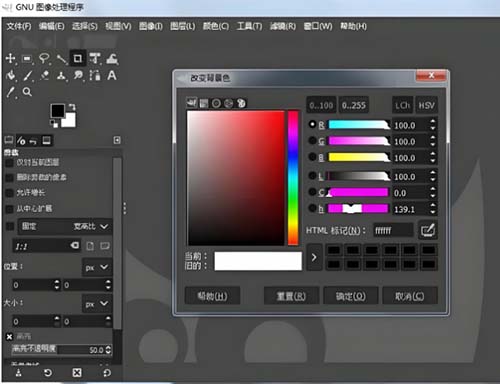Click the R value 100.0 spinner arrows
The width and height of the screenshot is (500, 384).
point(433,125)
